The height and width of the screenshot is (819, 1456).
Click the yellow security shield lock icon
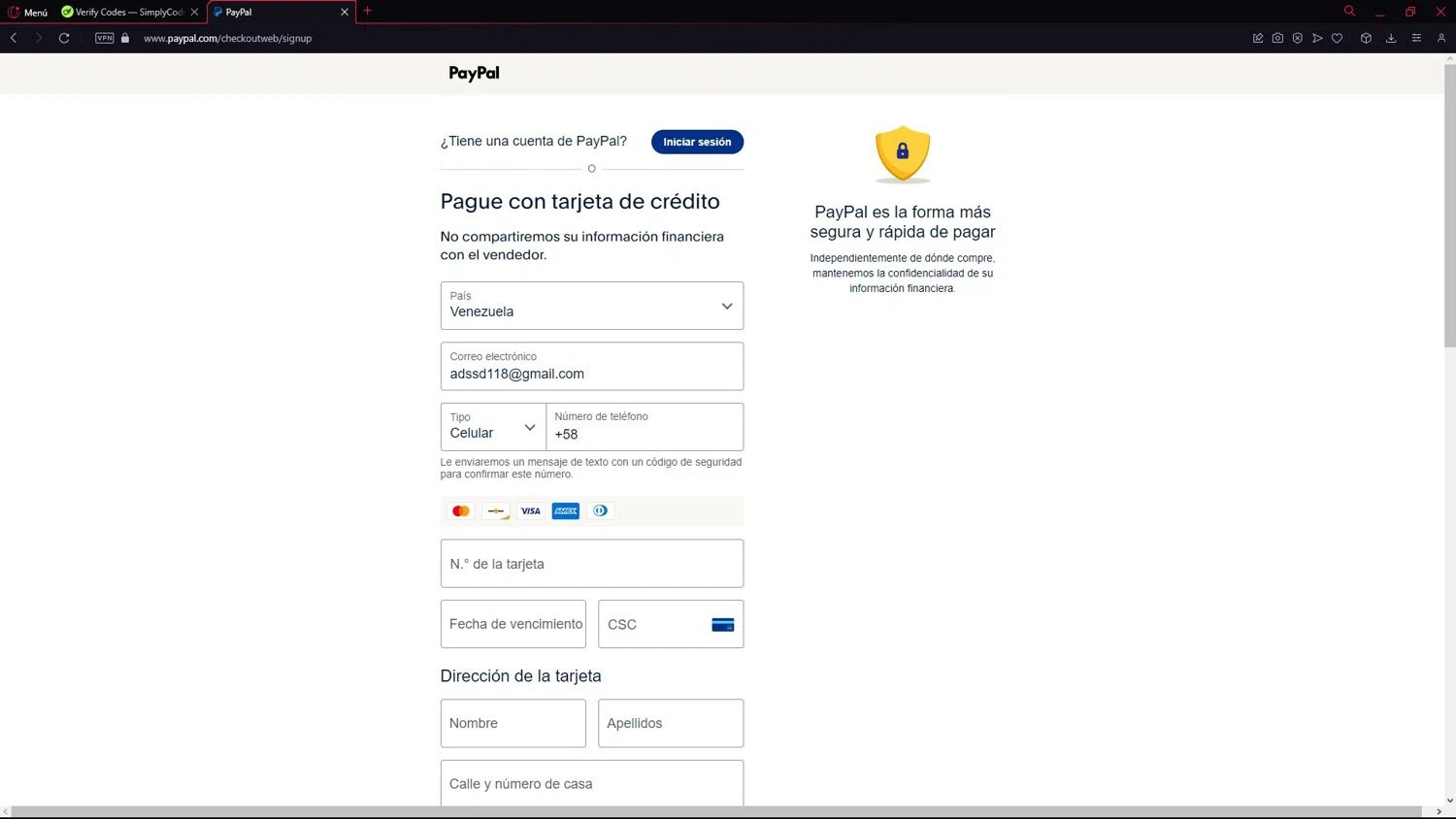(x=903, y=153)
